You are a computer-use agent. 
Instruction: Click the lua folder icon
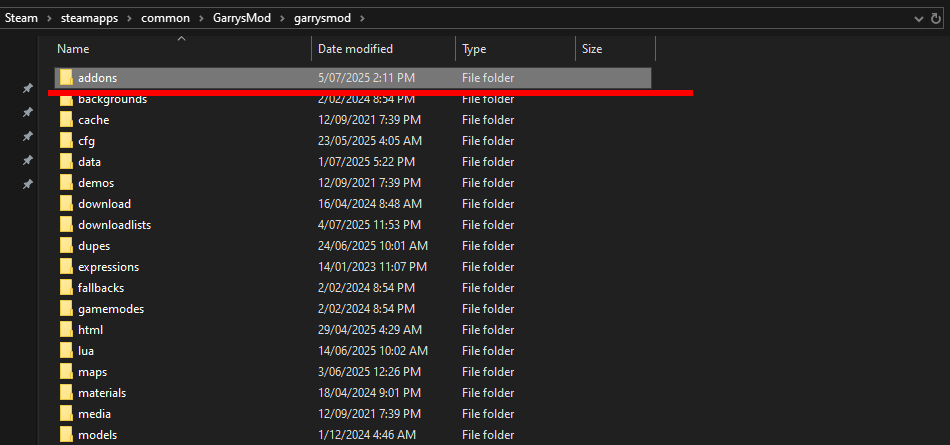66,351
